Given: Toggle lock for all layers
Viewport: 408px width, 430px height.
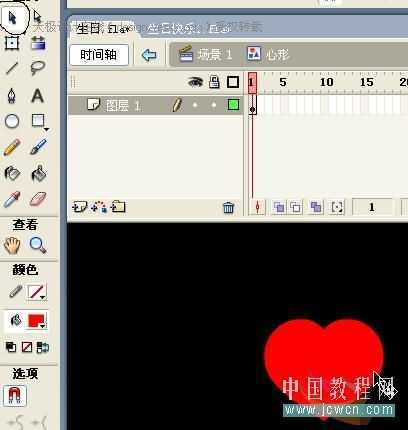Looking at the screenshot, I should (214, 82).
